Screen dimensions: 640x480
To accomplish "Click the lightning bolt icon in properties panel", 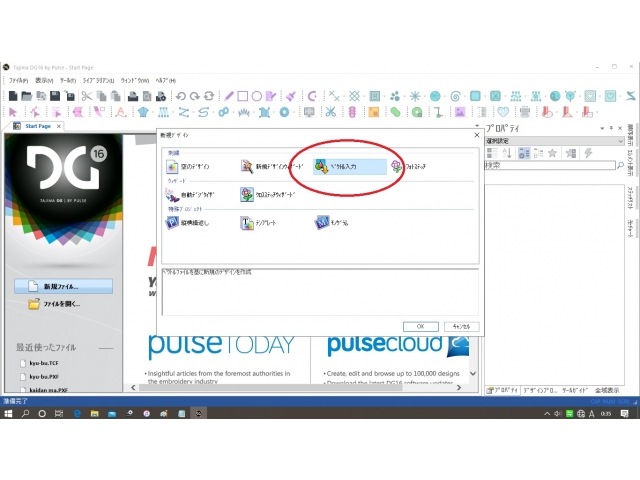I will click(x=588, y=153).
